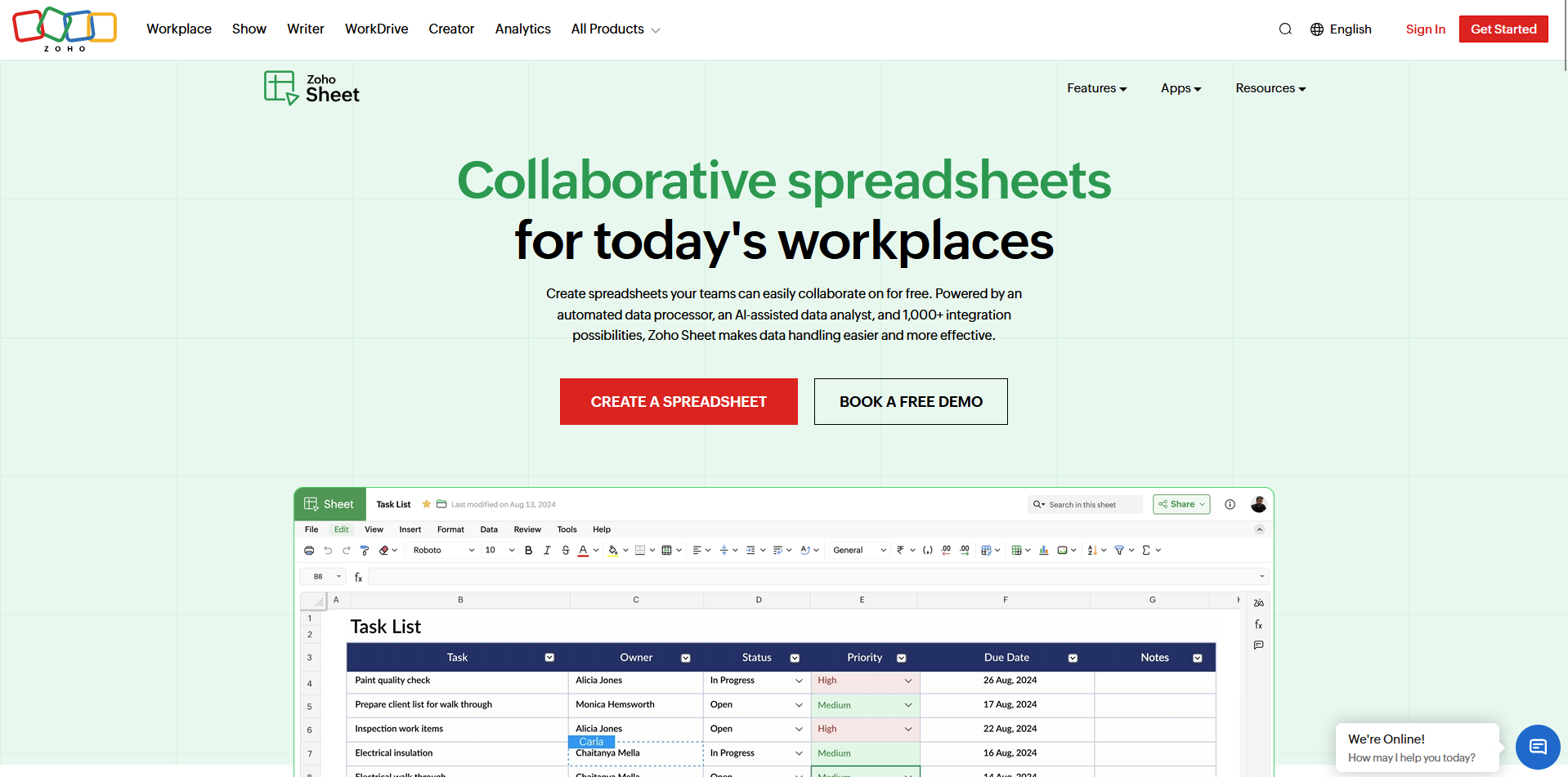Open the blue live chat bubble
1568x777 pixels.
tap(1538, 747)
